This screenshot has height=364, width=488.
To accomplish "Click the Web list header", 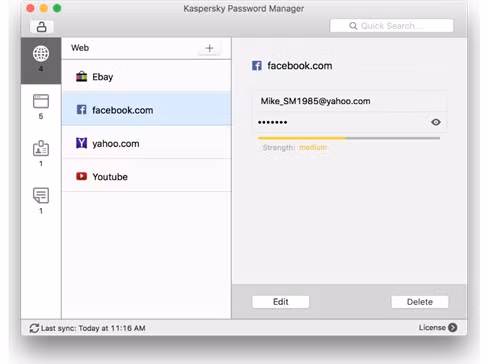I will [x=80, y=48].
